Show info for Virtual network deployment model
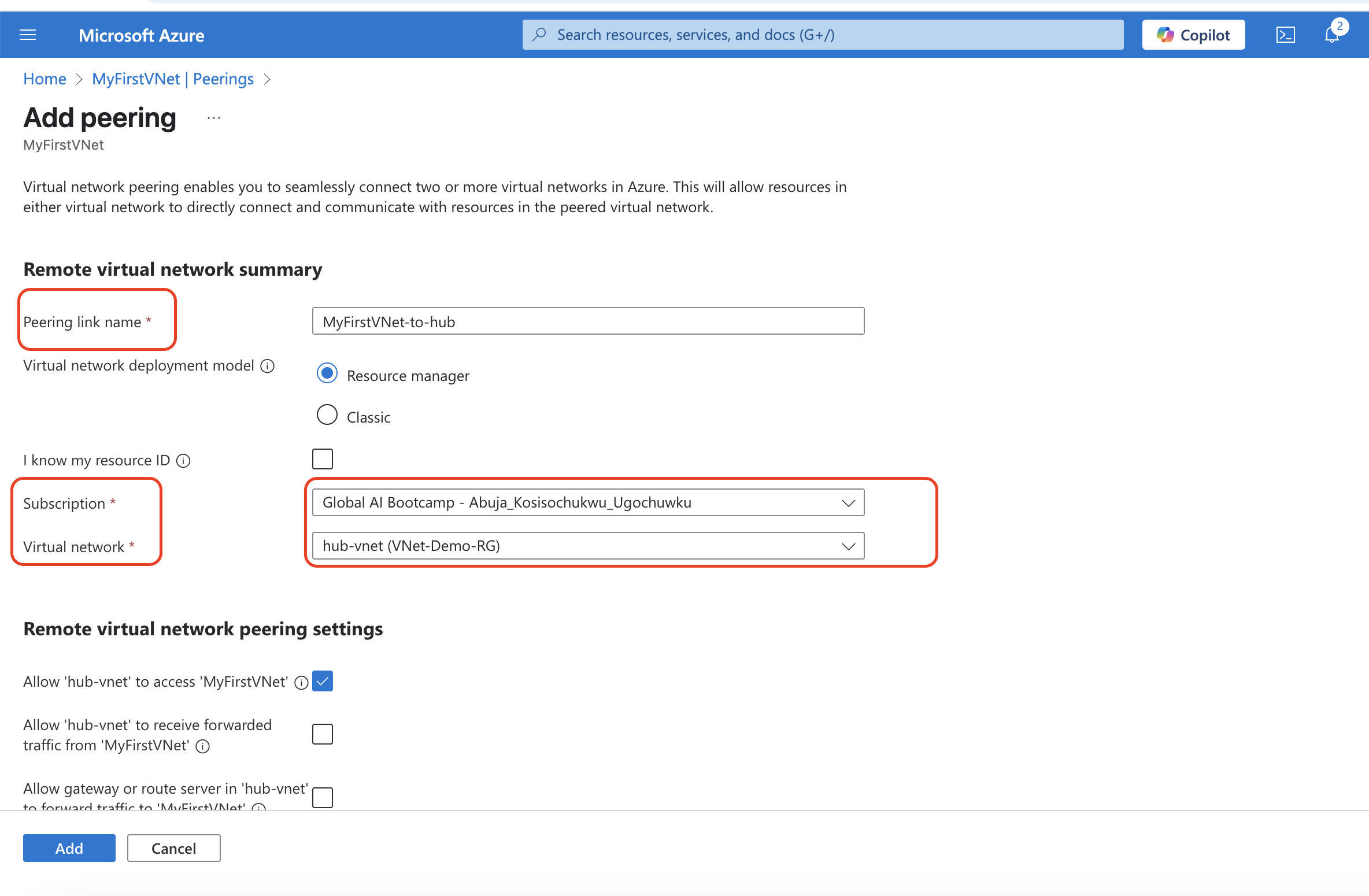 tap(267, 366)
